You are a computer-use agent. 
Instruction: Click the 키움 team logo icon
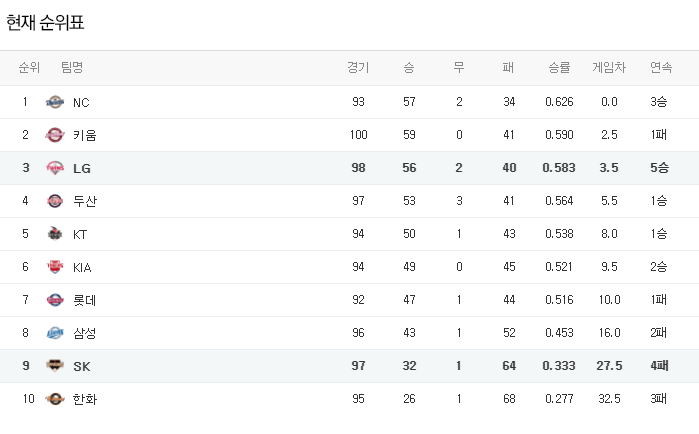(x=55, y=135)
